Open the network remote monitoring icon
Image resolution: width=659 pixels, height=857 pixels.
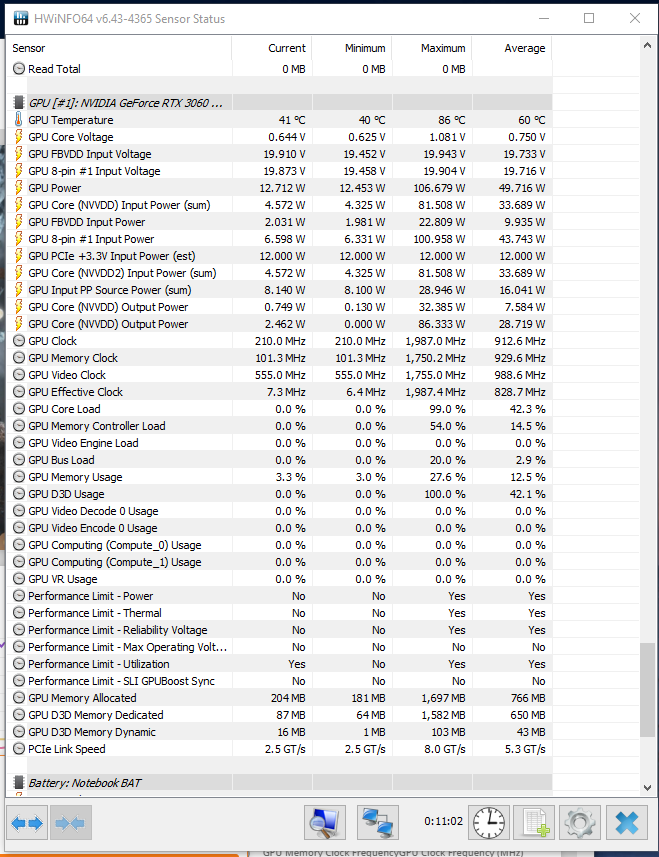[x=378, y=822]
